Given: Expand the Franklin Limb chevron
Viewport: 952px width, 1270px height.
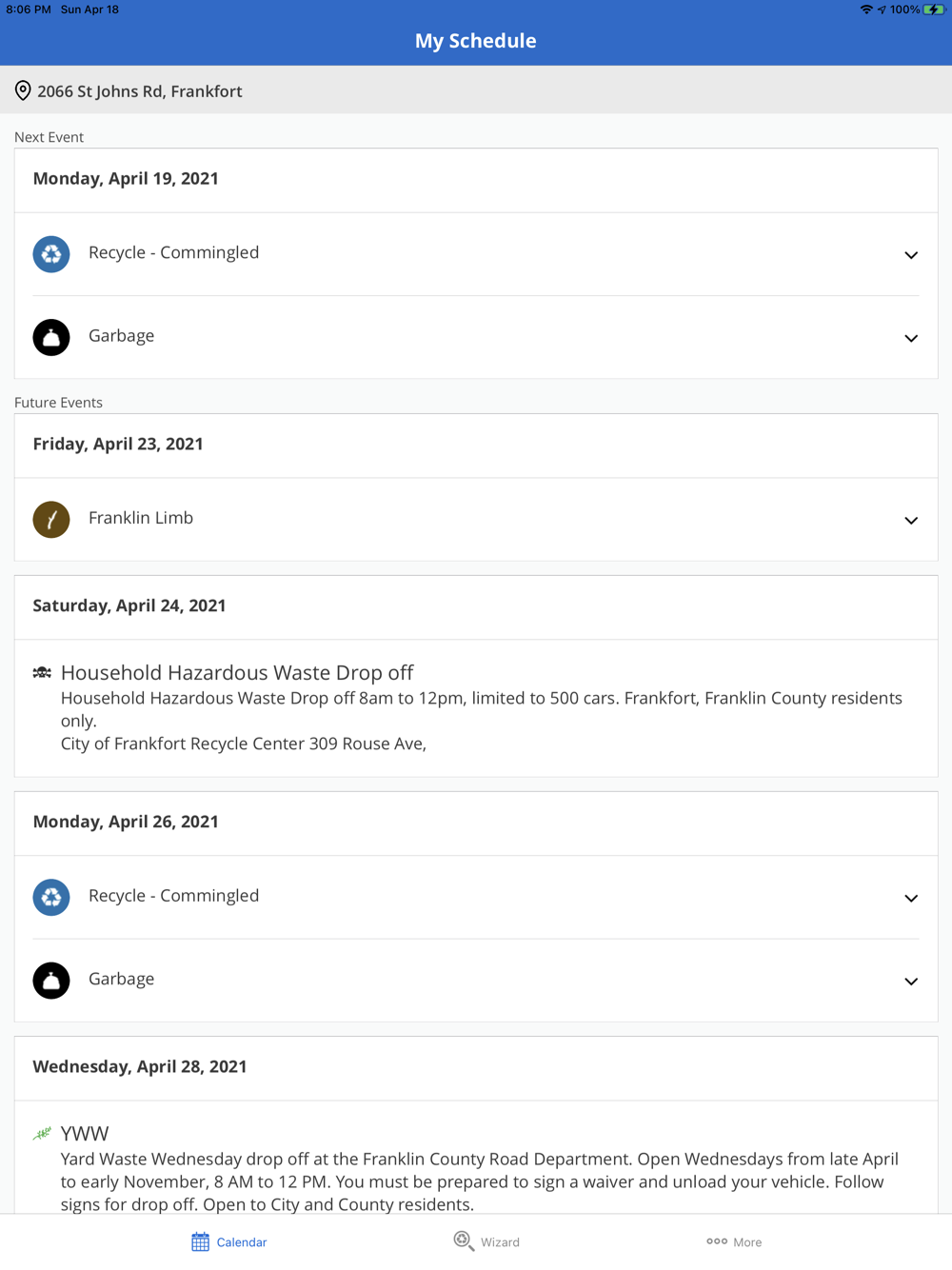Looking at the screenshot, I should (911, 521).
